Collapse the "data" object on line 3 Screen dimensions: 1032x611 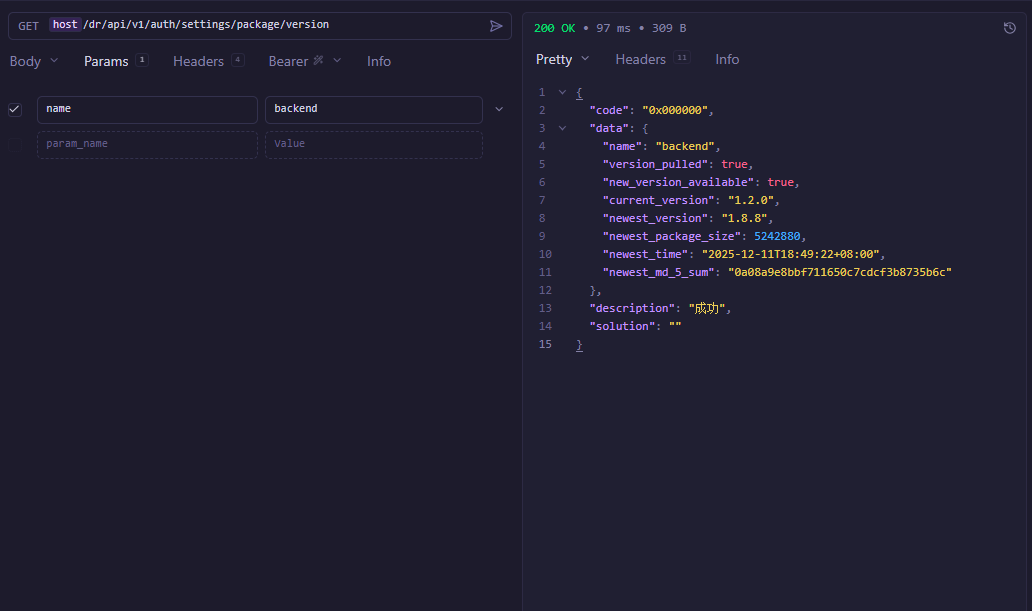click(562, 128)
